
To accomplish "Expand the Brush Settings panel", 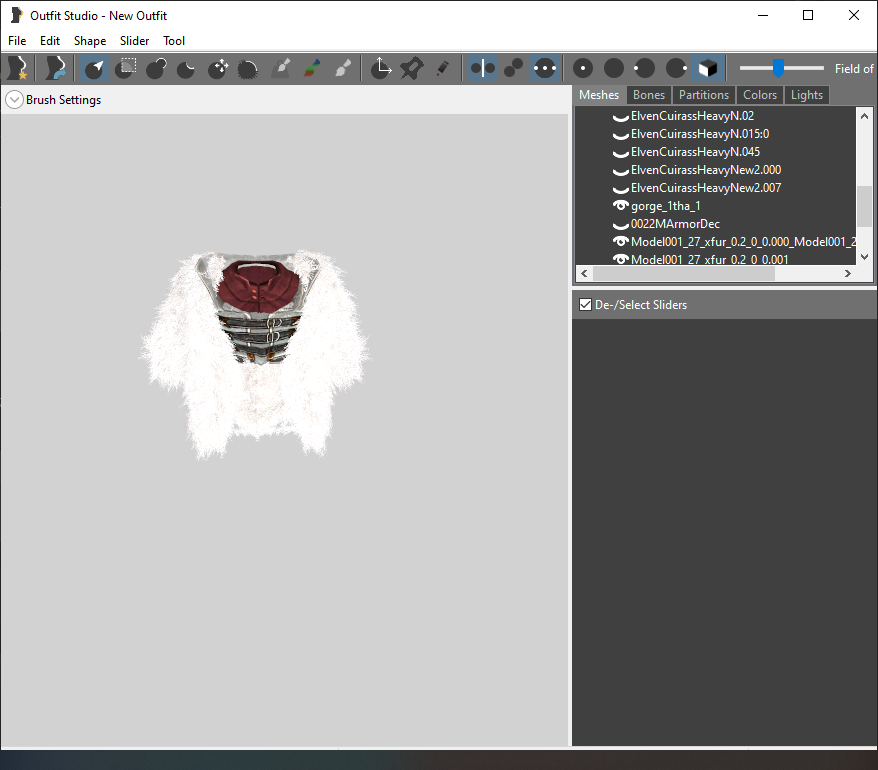I will (14, 100).
